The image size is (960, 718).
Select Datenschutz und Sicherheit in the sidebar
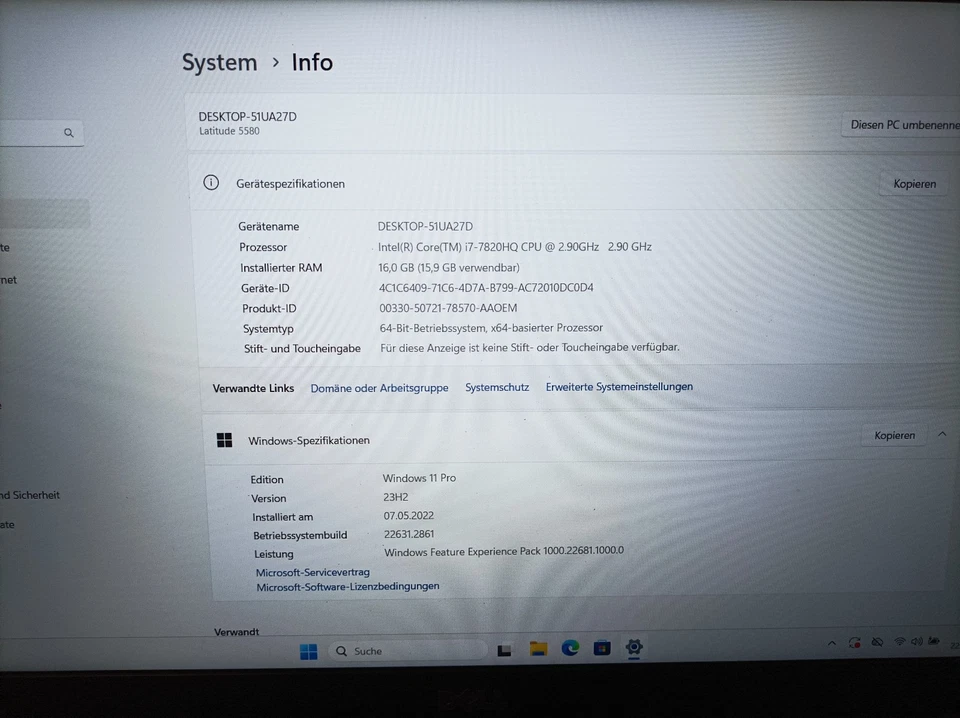pos(30,494)
